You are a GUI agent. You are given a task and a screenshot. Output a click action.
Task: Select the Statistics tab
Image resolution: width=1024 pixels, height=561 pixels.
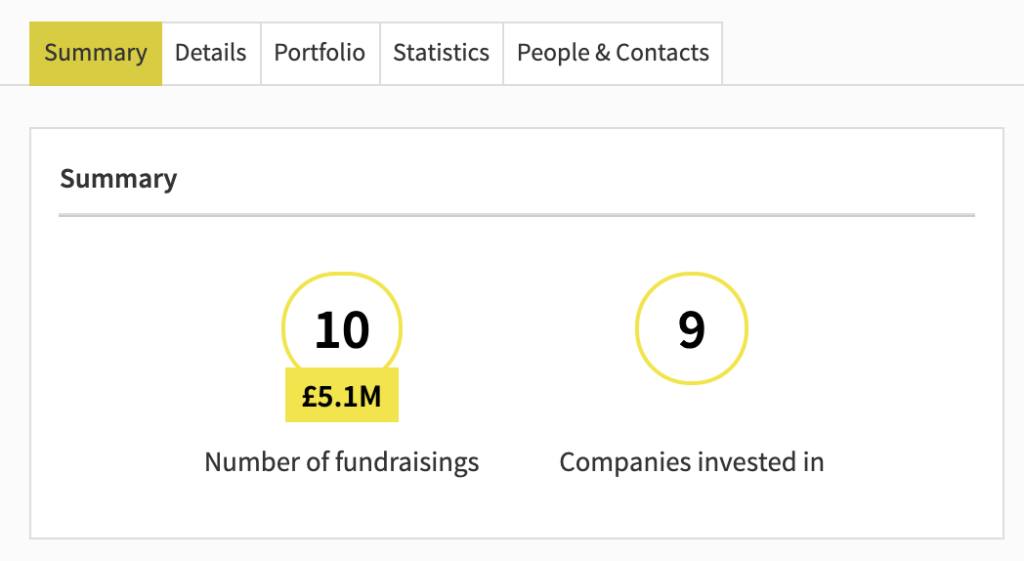(x=441, y=53)
